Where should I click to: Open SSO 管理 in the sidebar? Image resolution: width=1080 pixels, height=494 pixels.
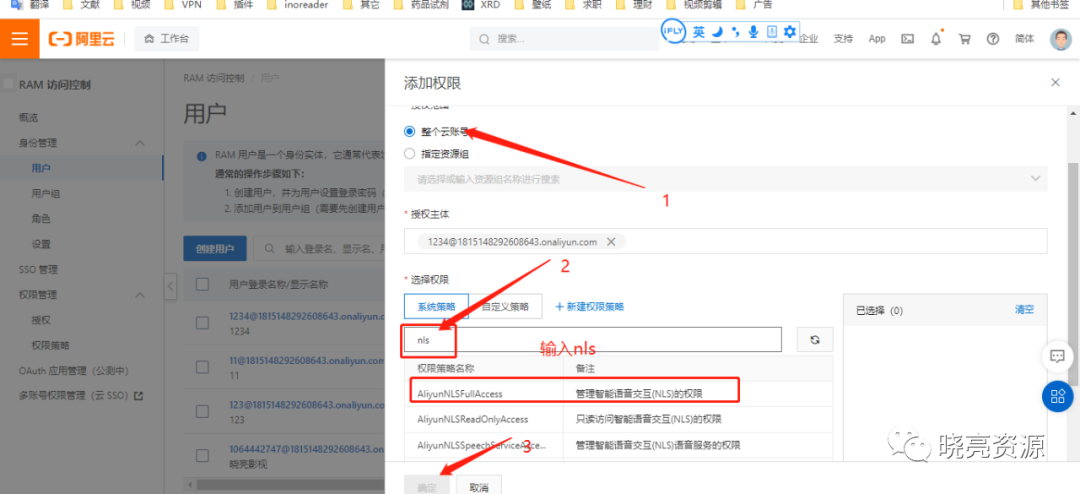(38, 269)
